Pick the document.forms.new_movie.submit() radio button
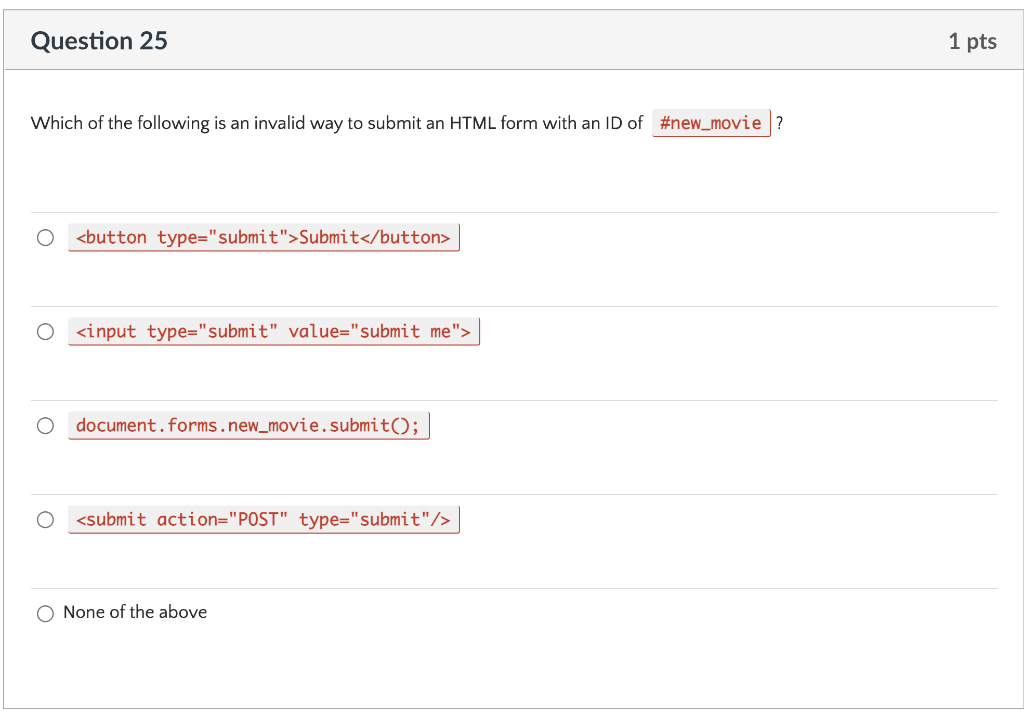This screenshot has height=716, width=1024. pos(45,426)
